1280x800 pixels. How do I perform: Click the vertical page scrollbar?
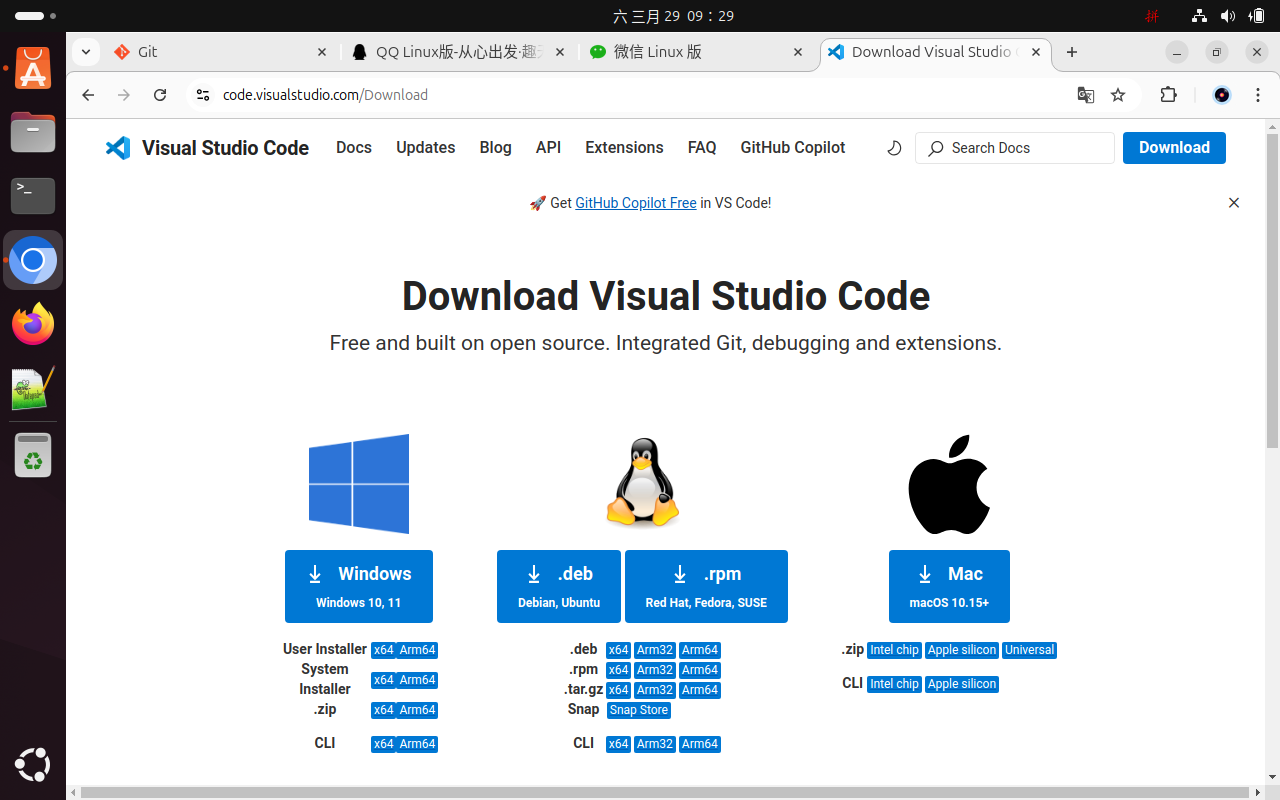[x=1272, y=290]
